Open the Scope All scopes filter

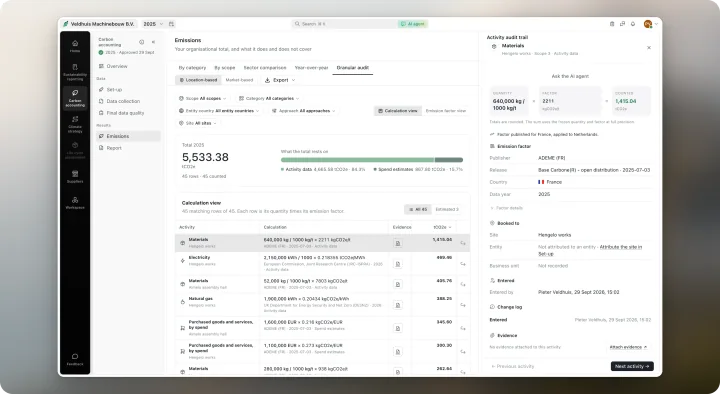202,98
